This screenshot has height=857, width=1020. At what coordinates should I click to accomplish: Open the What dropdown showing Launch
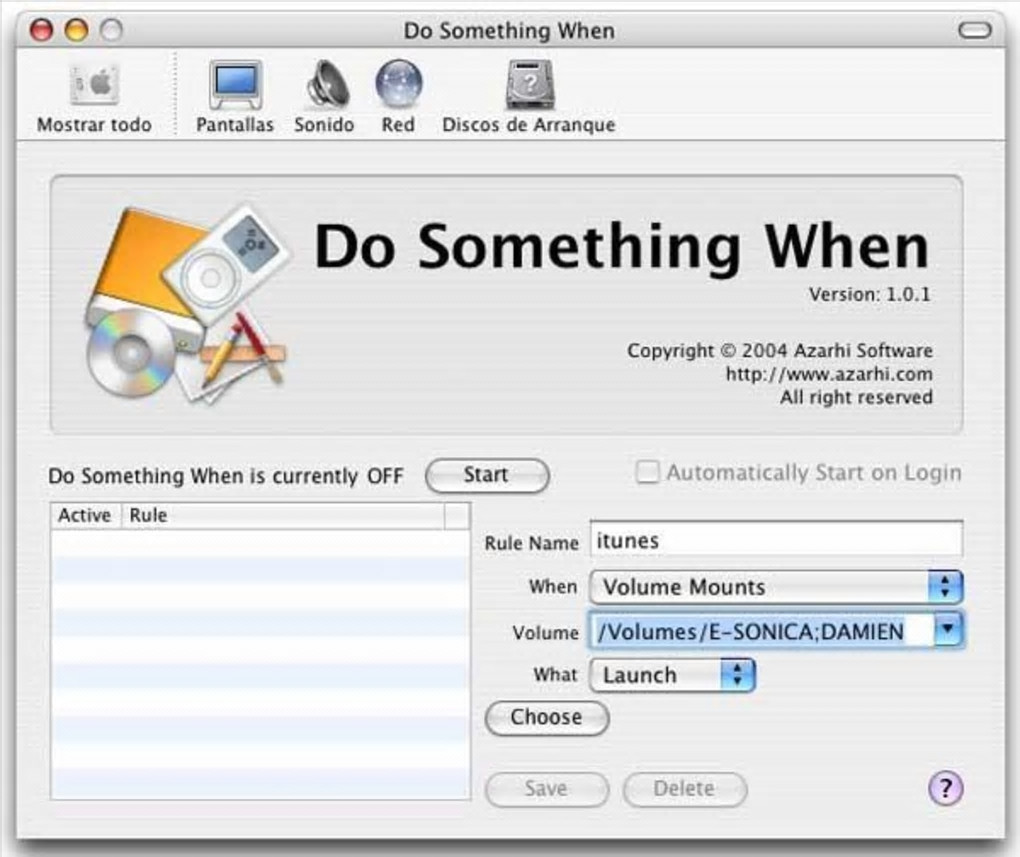point(672,675)
